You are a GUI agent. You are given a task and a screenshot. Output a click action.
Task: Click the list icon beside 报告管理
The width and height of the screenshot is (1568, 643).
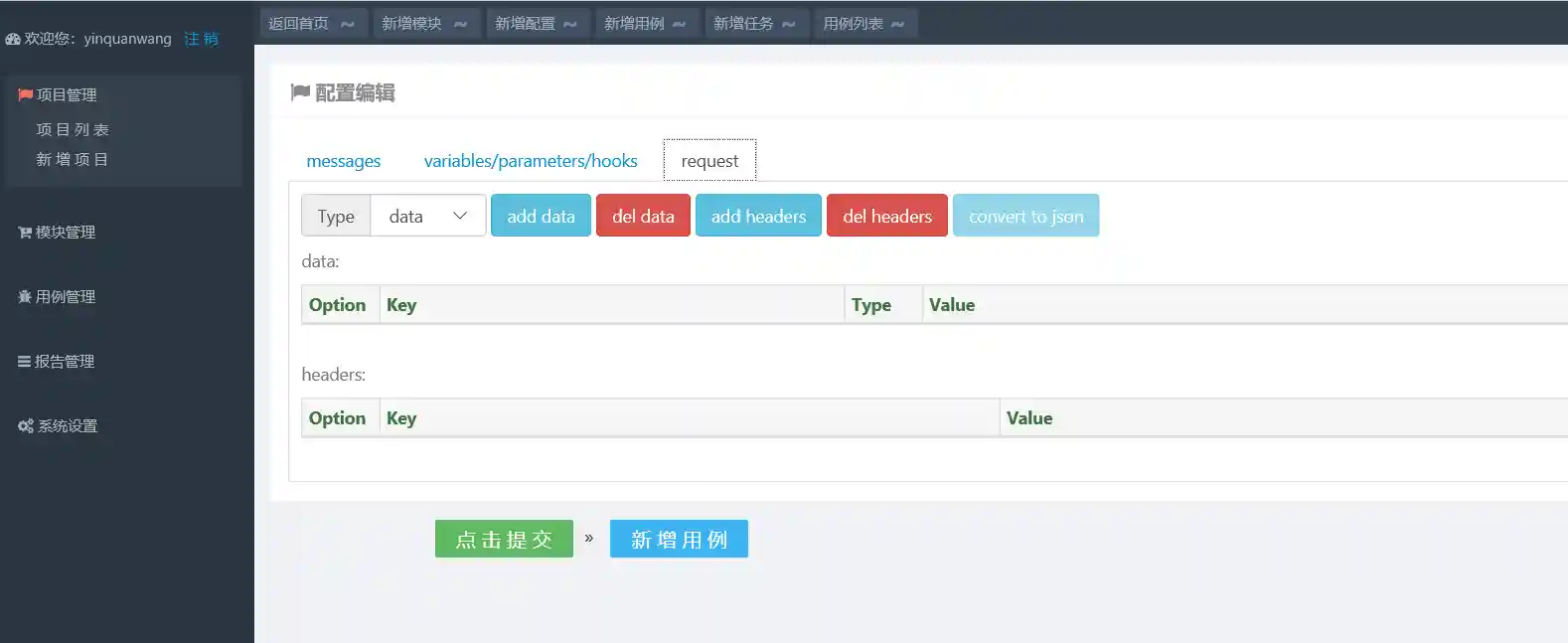(x=24, y=362)
